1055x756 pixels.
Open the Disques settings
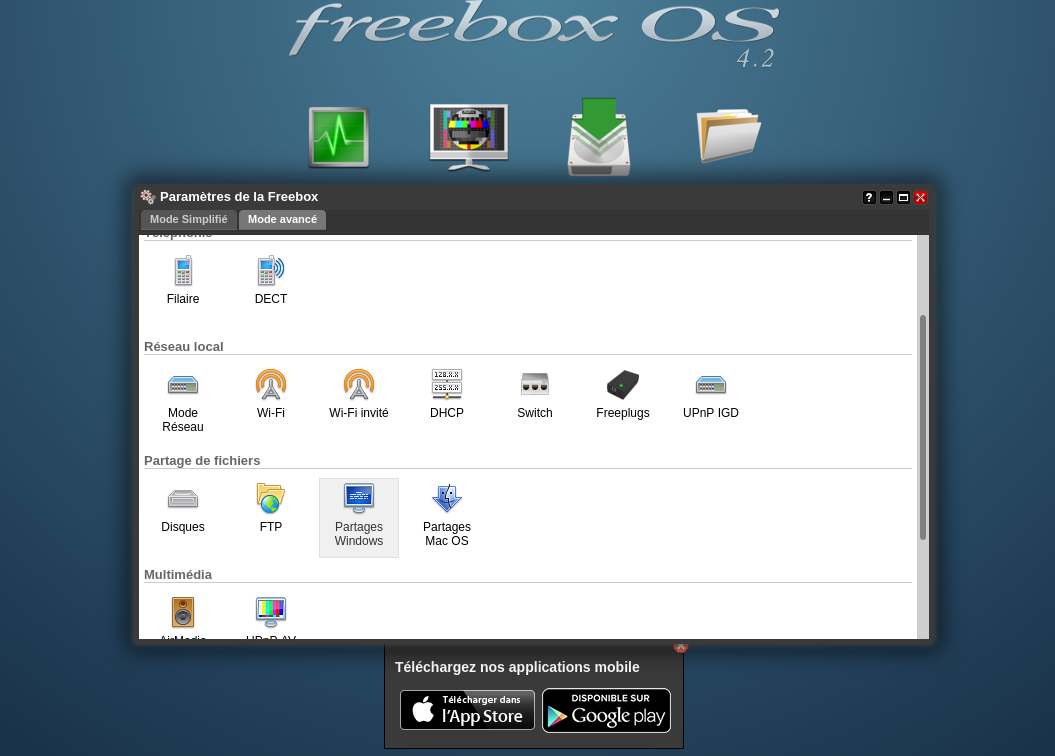coord(183,509)
